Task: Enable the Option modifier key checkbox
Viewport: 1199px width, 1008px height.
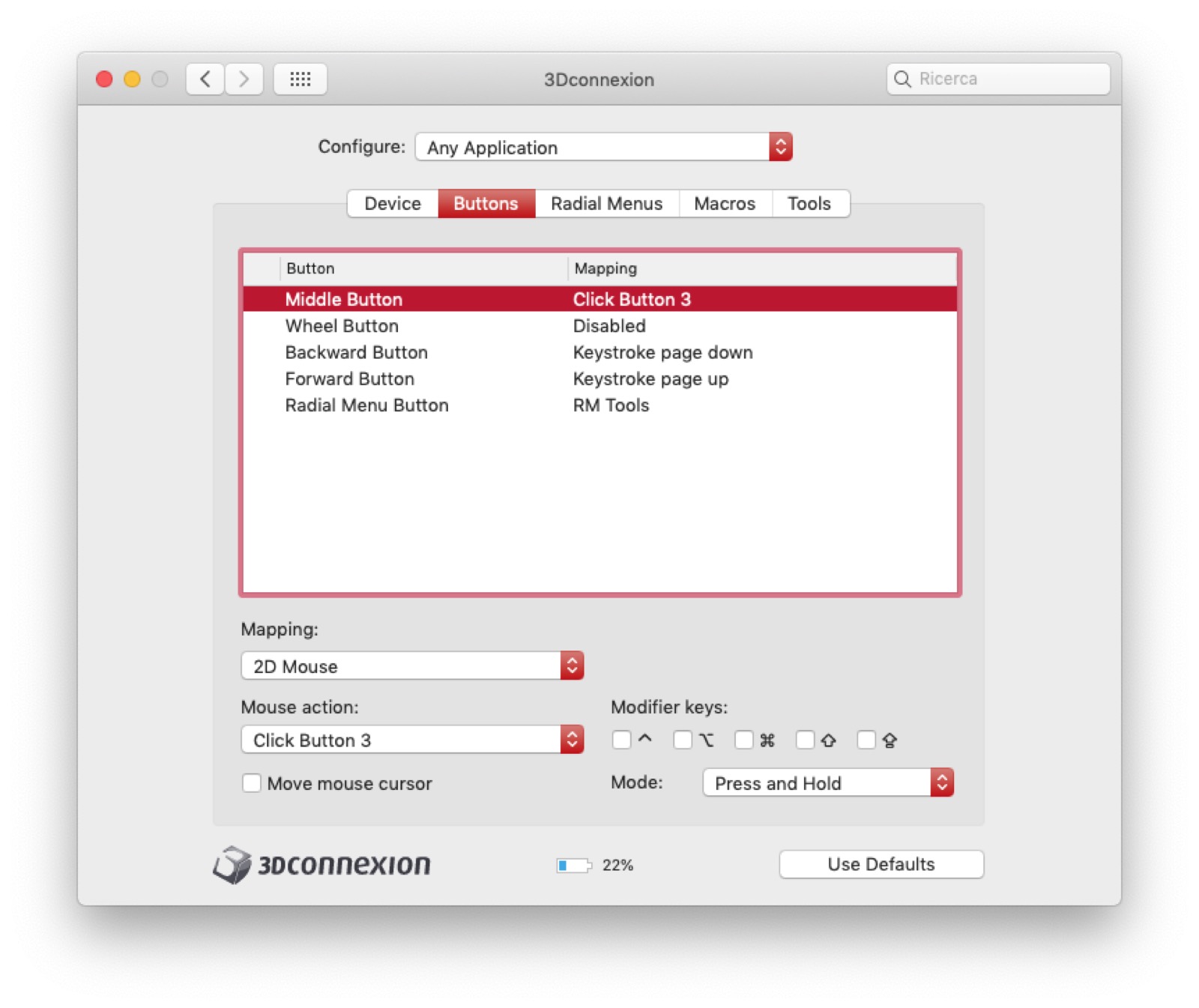Action: [683, 740]
